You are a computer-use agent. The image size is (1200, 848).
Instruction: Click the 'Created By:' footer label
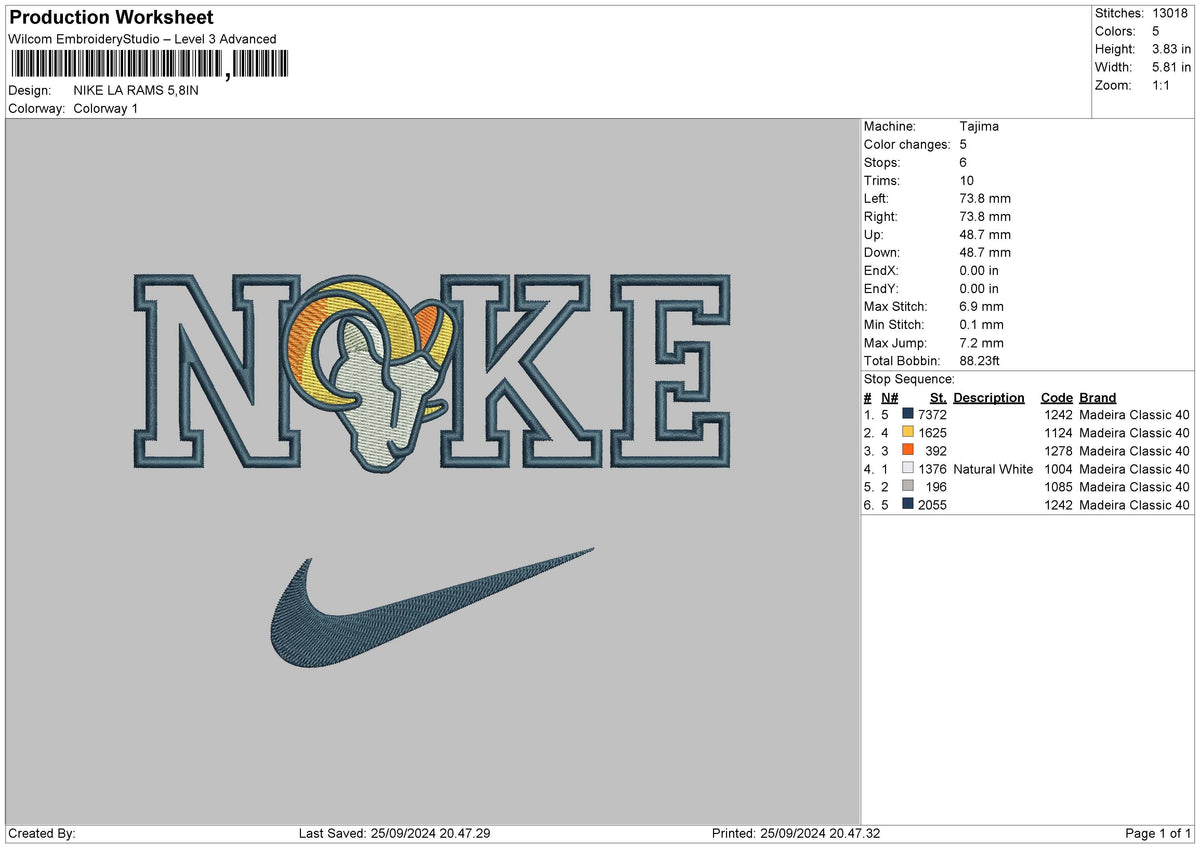coord(41,834)
